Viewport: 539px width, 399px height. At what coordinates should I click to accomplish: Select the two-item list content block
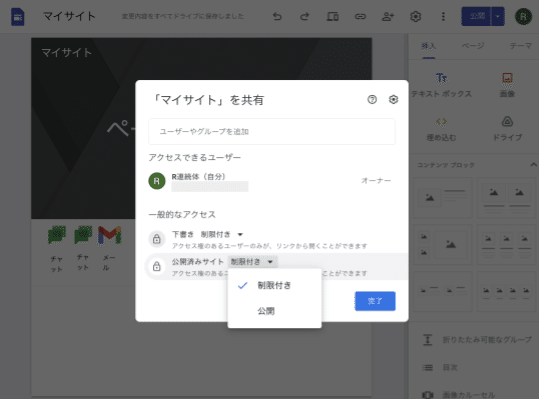pos(443,291)
